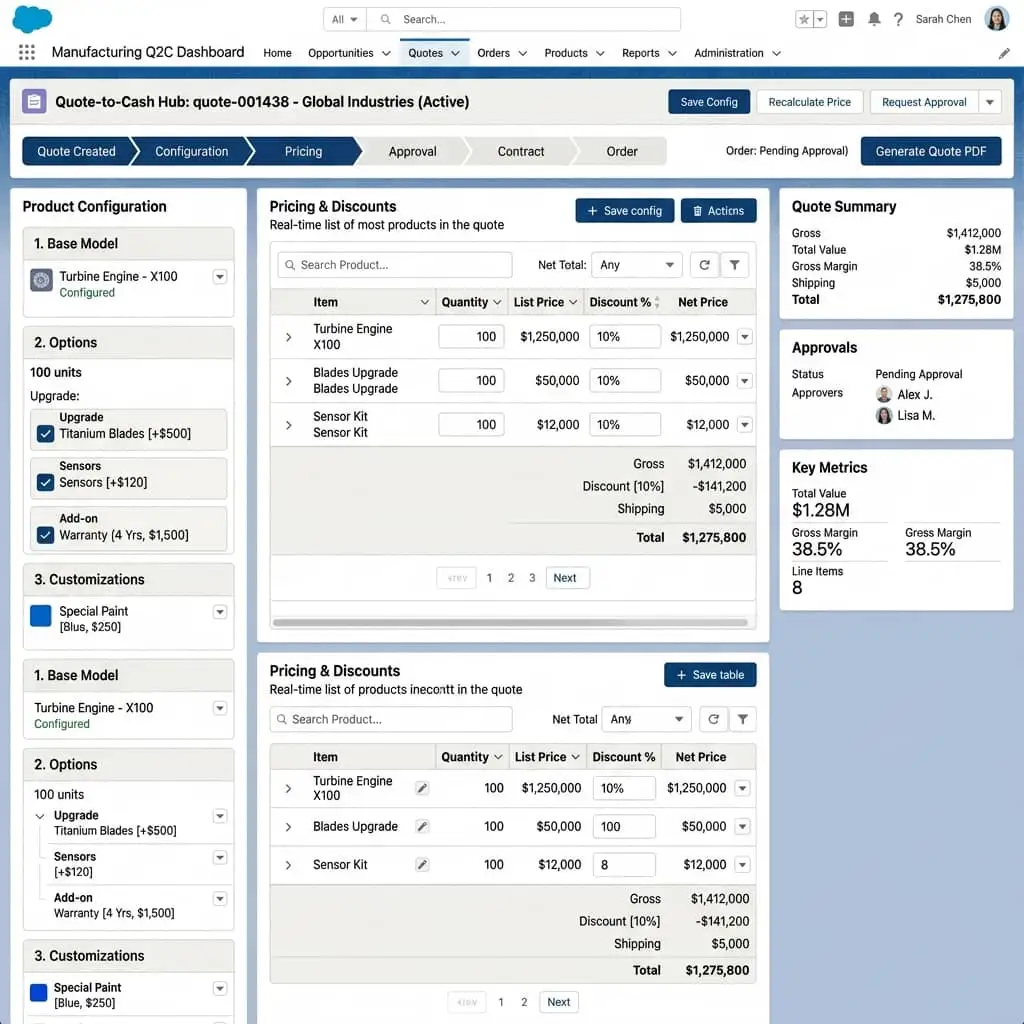Refresh the lower Pricing & Discounts table
This screenshot has height=1024, width=1024.
(713, 719)
